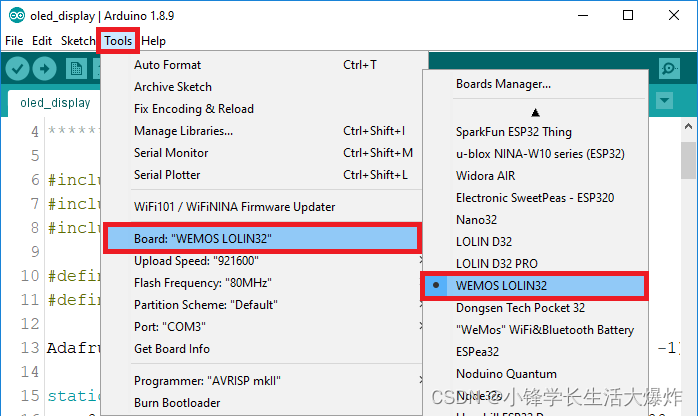
Task: Choose Archive Sketch menu entry
Action: [262, 87]
